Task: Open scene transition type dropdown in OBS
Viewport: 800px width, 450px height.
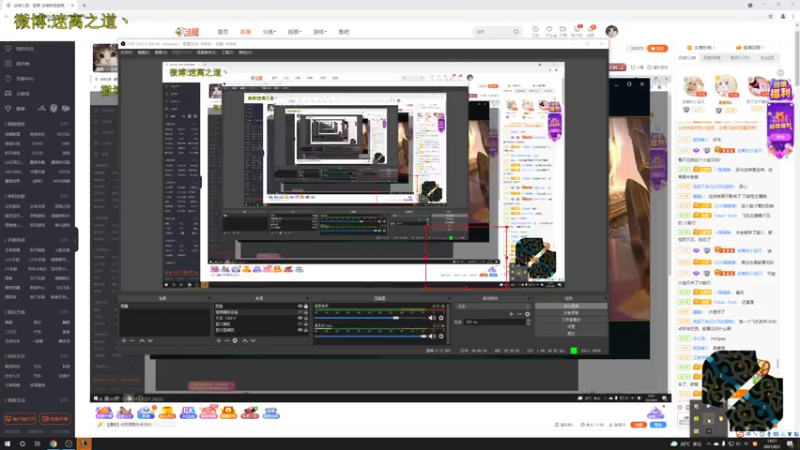Action: coord(491,306)
